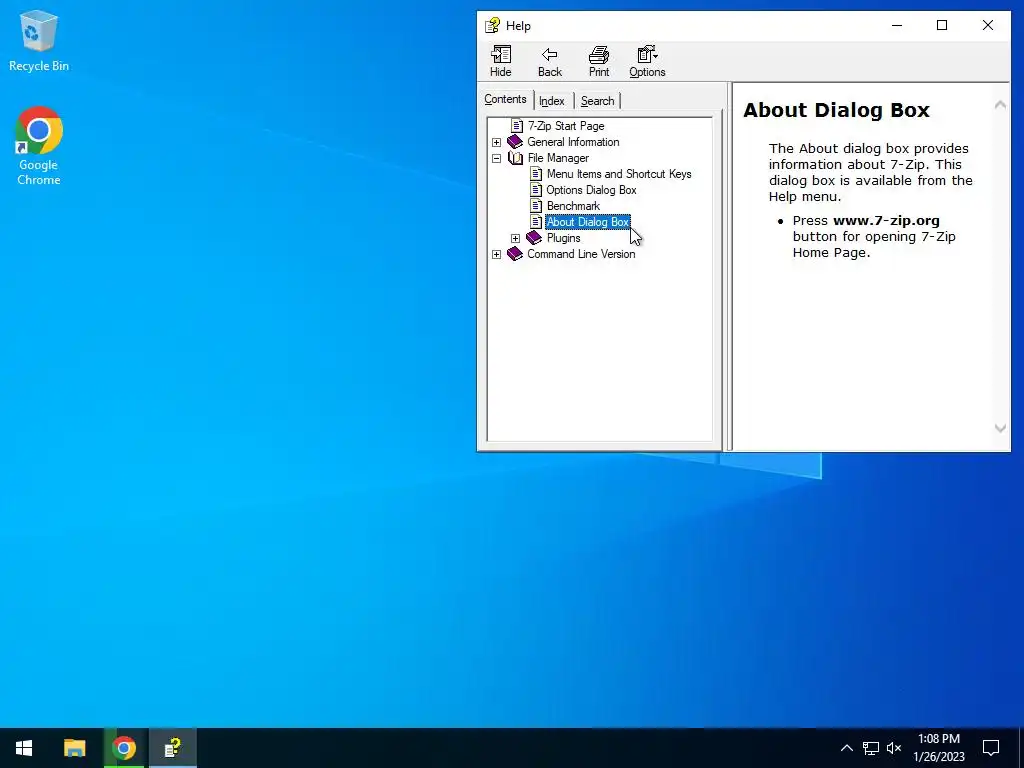Expand the Plugins book

pos(515,238)
